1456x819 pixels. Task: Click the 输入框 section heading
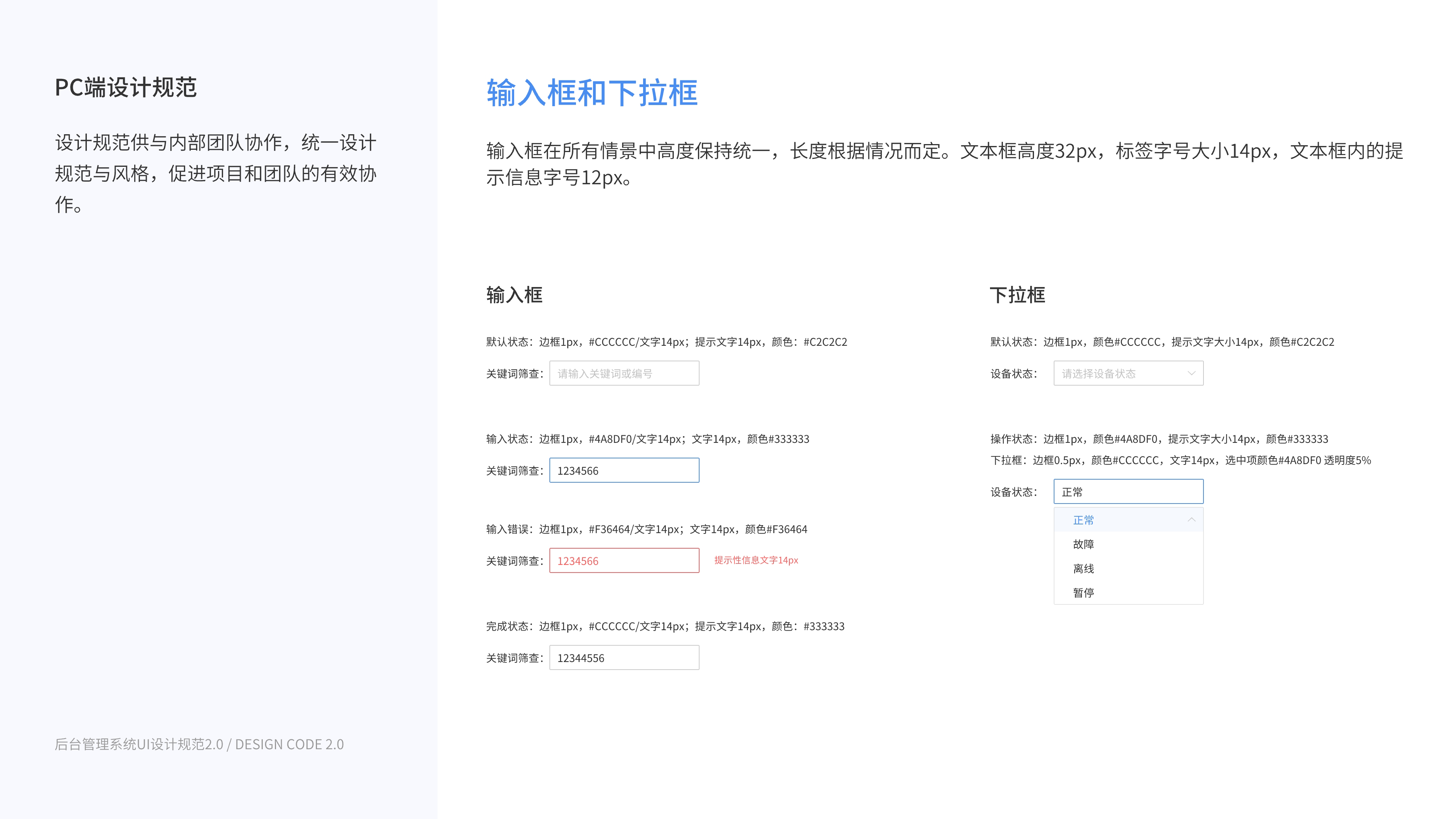coord(514,295)
